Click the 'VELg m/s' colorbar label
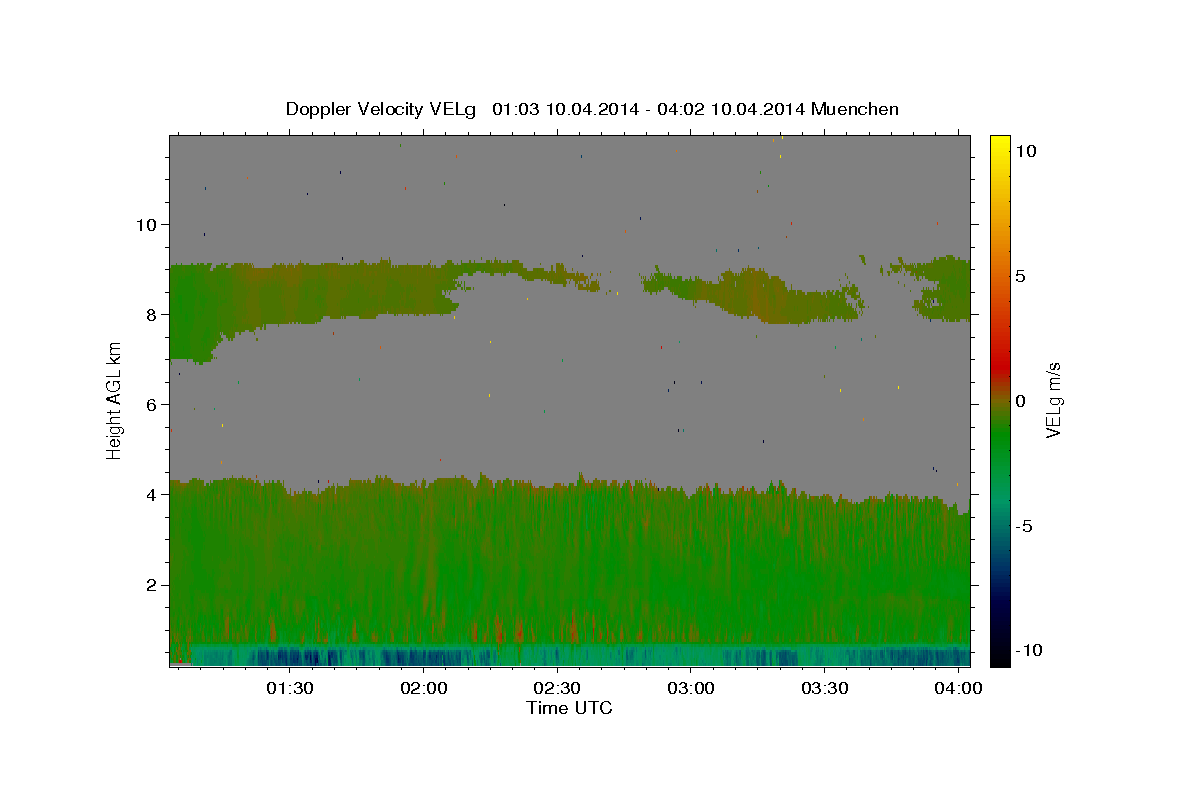Image resolution: width=1200 pixels, height=800 pixels. click(x=1053, y=401)
